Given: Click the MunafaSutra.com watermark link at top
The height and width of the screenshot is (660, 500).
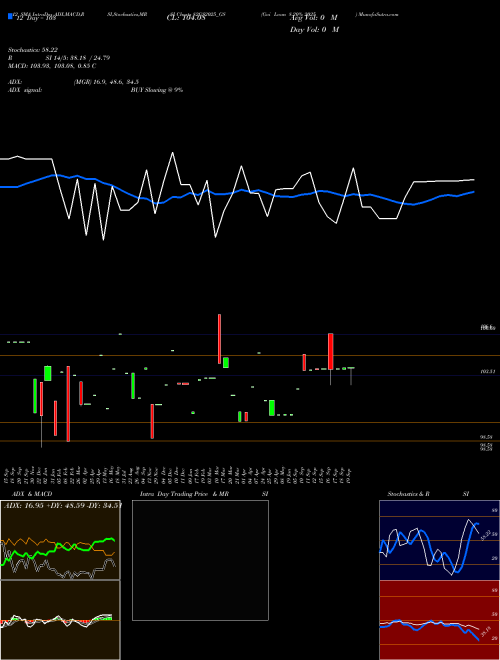Looking at the screenshot, I should pyautogui.click(x=378, y=14).
